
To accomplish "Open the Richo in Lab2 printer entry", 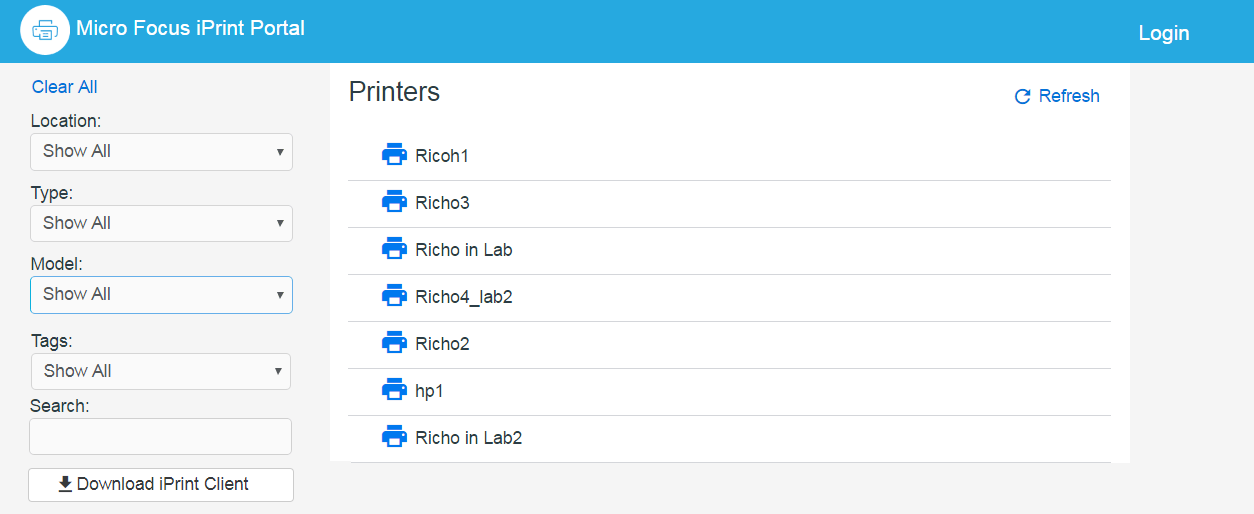I will 468,438.
